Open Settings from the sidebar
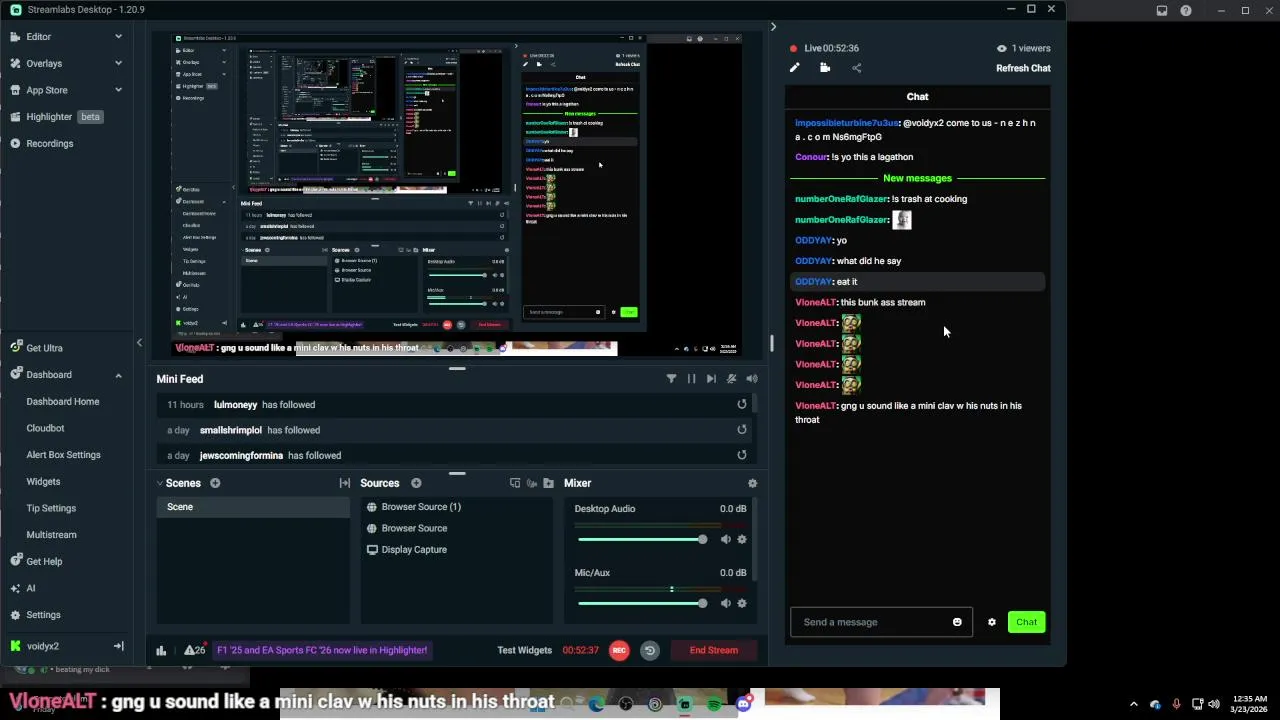Viewport: 1280px width, 720px height. [x=43, y=615]
